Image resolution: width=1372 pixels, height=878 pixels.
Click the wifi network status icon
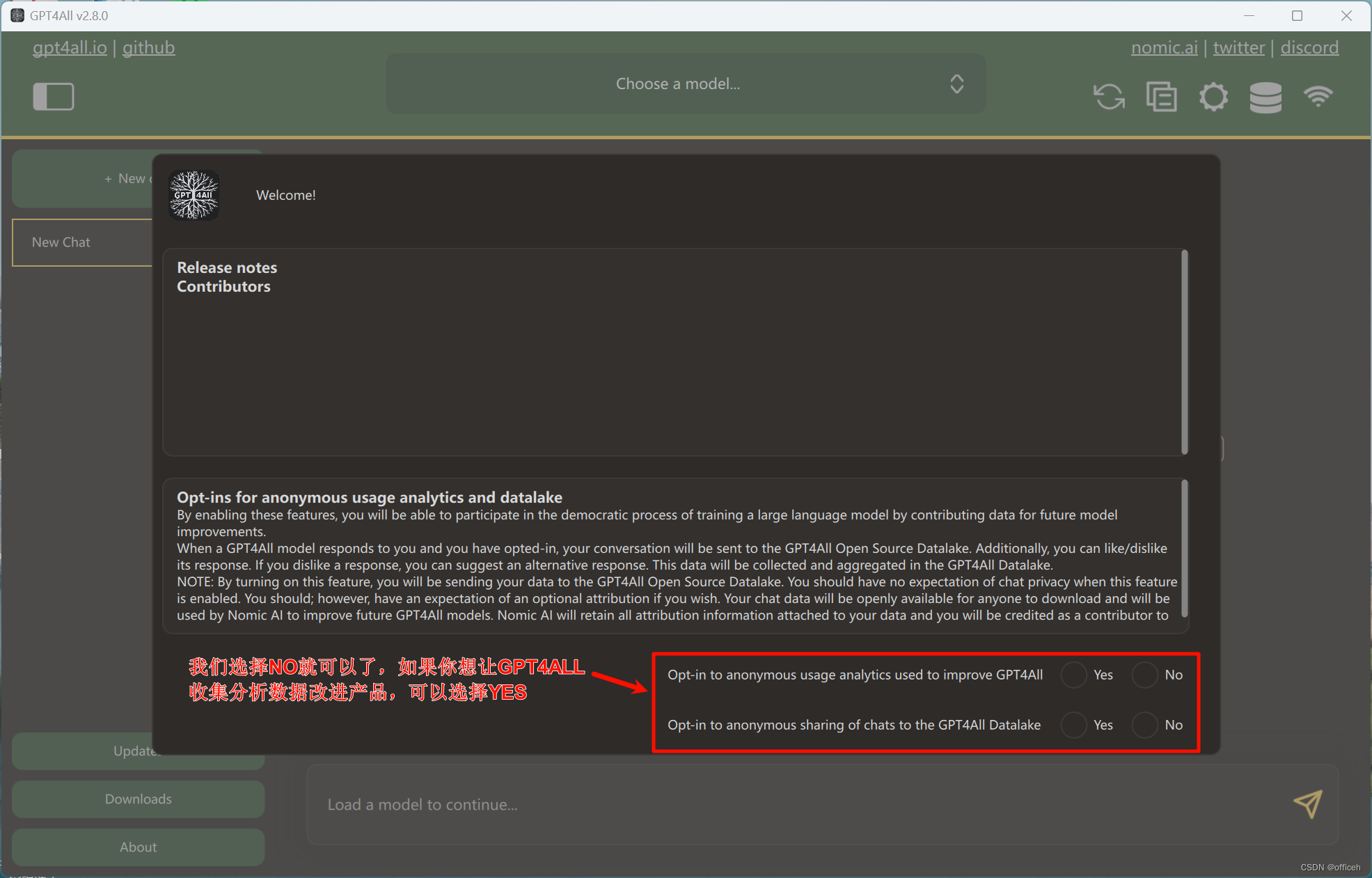[x=1318, y=96]
